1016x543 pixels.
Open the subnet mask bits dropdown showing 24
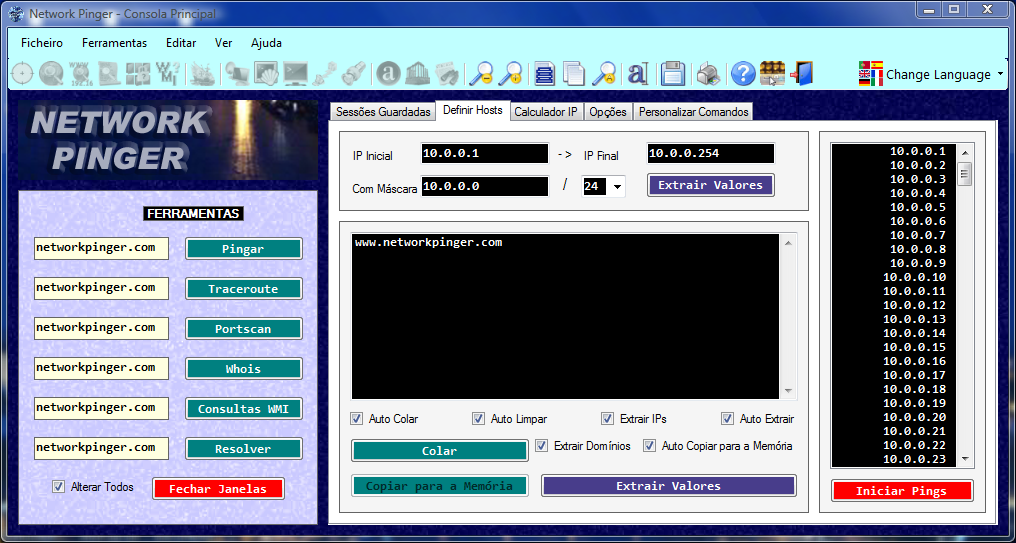[x=617, y=187]
